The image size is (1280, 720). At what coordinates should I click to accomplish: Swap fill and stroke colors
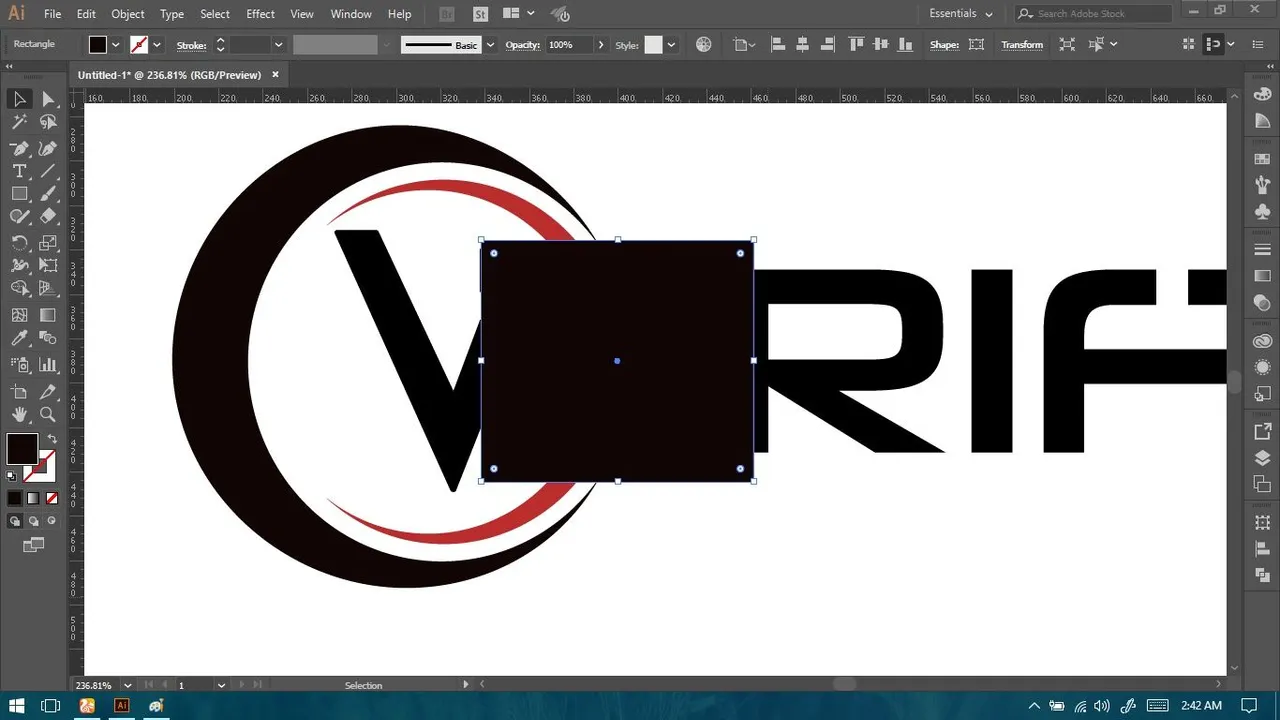click(x=51, y=439)
